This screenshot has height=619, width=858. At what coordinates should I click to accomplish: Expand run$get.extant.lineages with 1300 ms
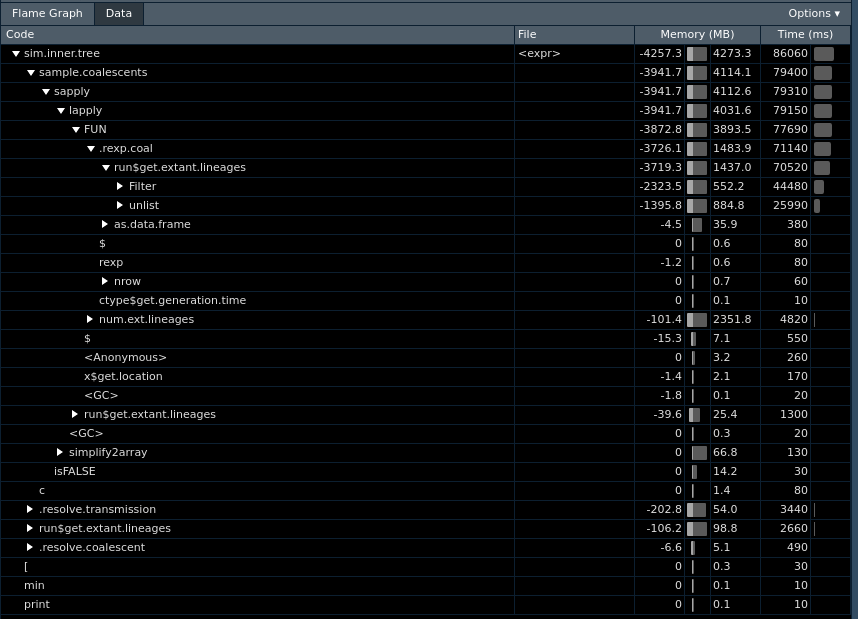(74, 414)
